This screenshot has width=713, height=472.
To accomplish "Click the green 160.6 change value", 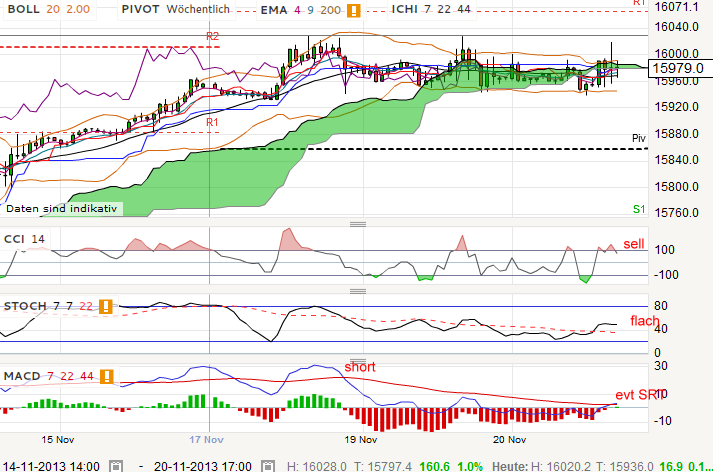I will (434, 467).
